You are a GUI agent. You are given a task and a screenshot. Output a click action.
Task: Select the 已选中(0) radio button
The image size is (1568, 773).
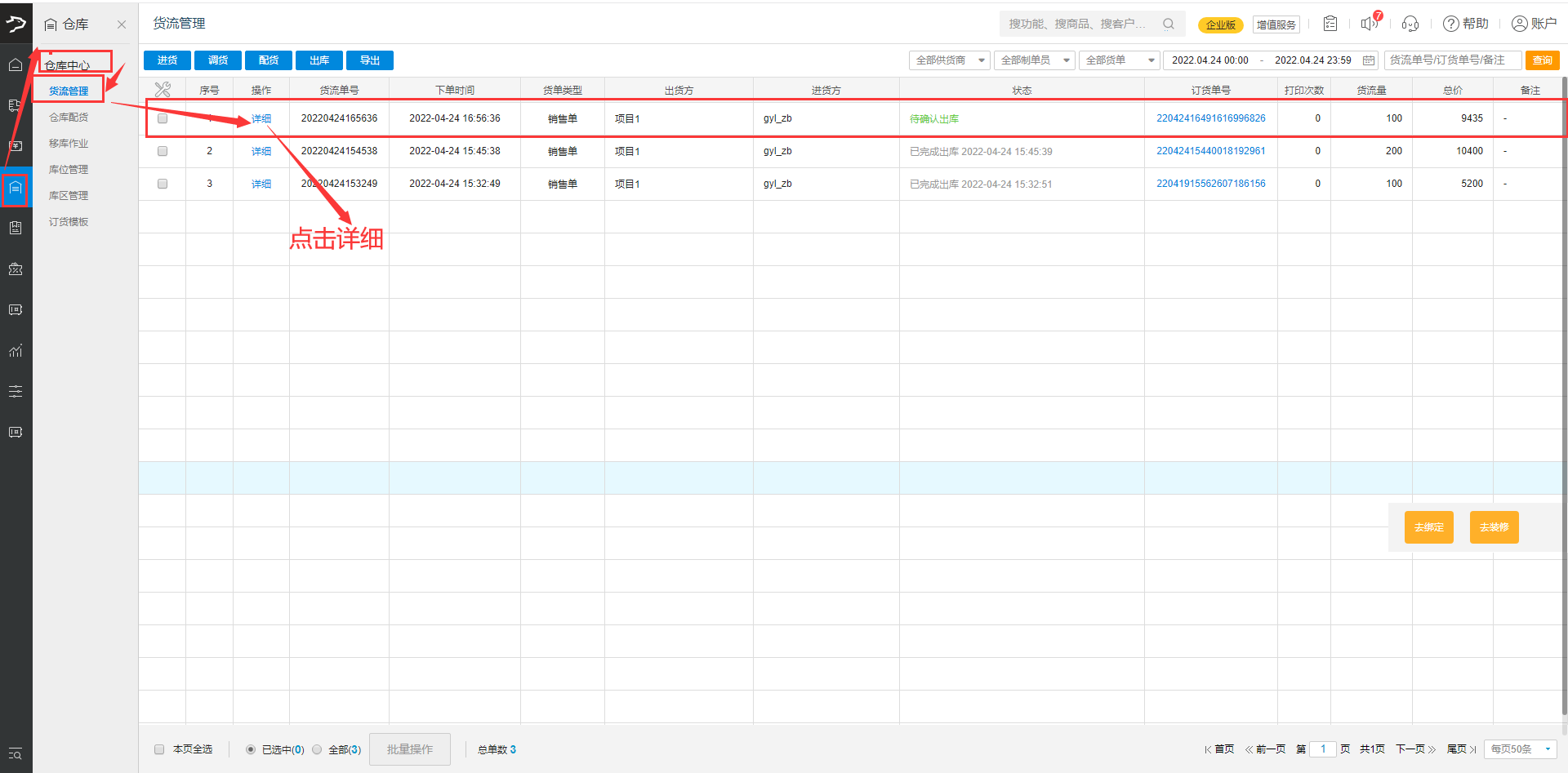(x=251, y=749)
